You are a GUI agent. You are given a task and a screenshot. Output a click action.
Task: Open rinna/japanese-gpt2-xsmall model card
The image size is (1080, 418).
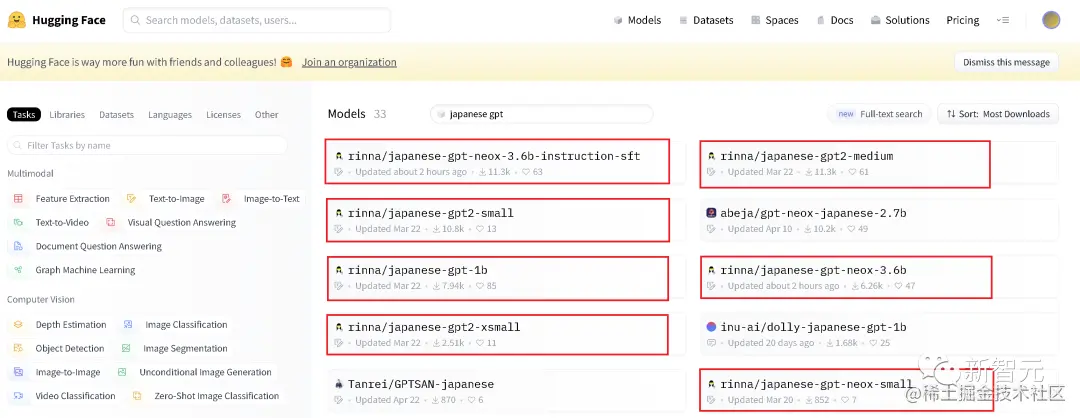[505, 334]
